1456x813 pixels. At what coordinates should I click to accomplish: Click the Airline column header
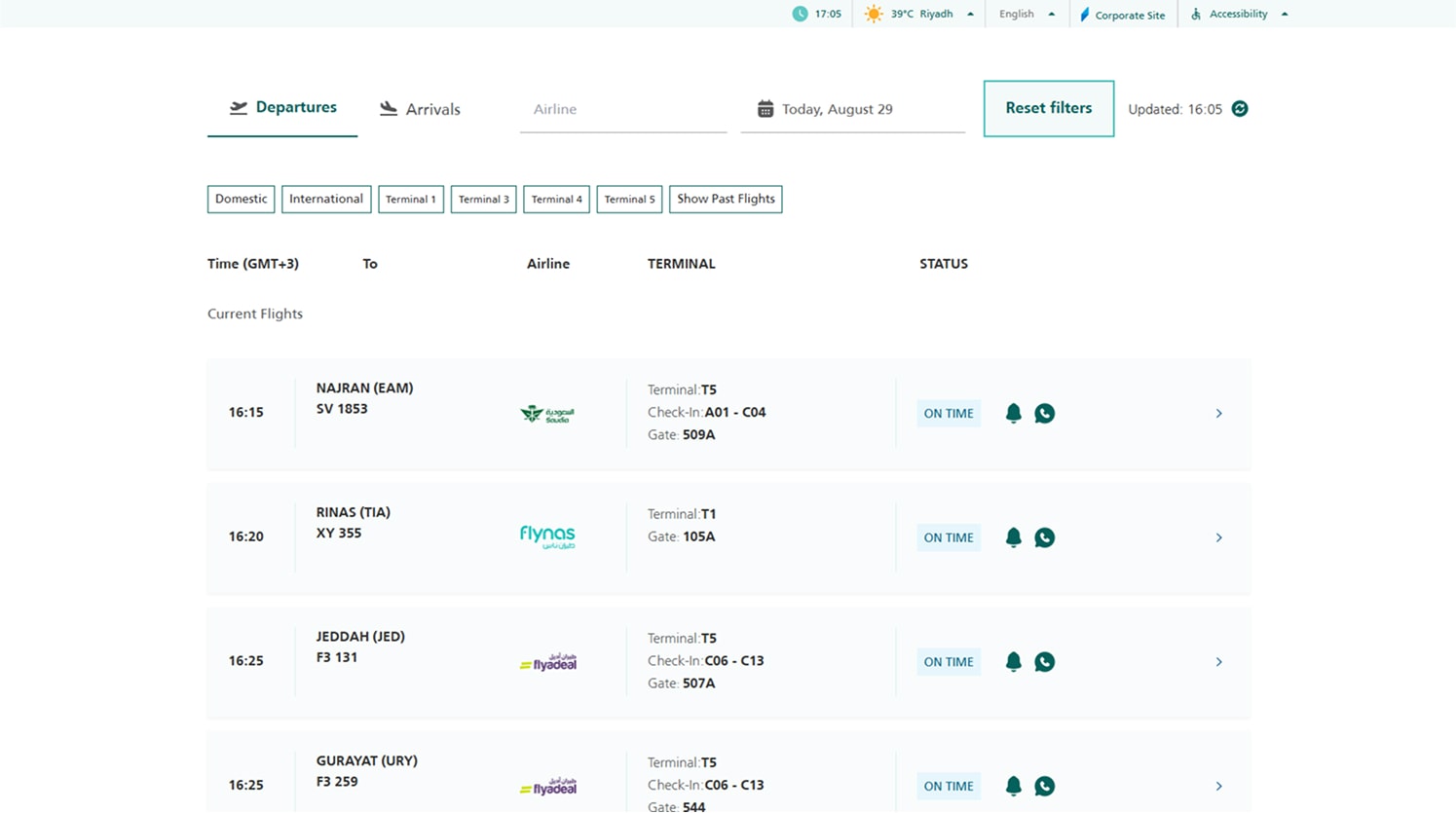tap(548, 264)
